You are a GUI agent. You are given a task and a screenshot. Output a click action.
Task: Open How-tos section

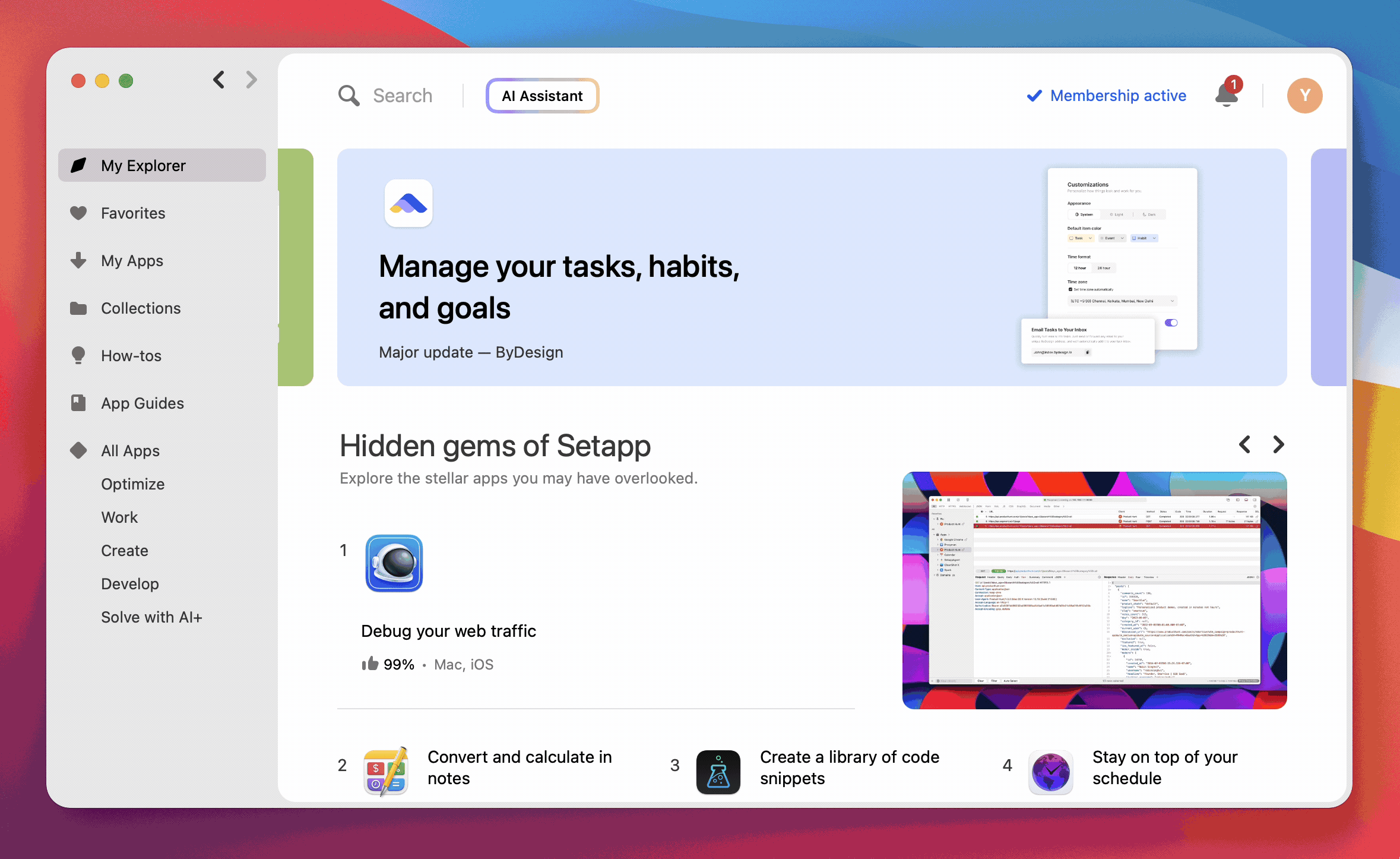coord(131,355)
